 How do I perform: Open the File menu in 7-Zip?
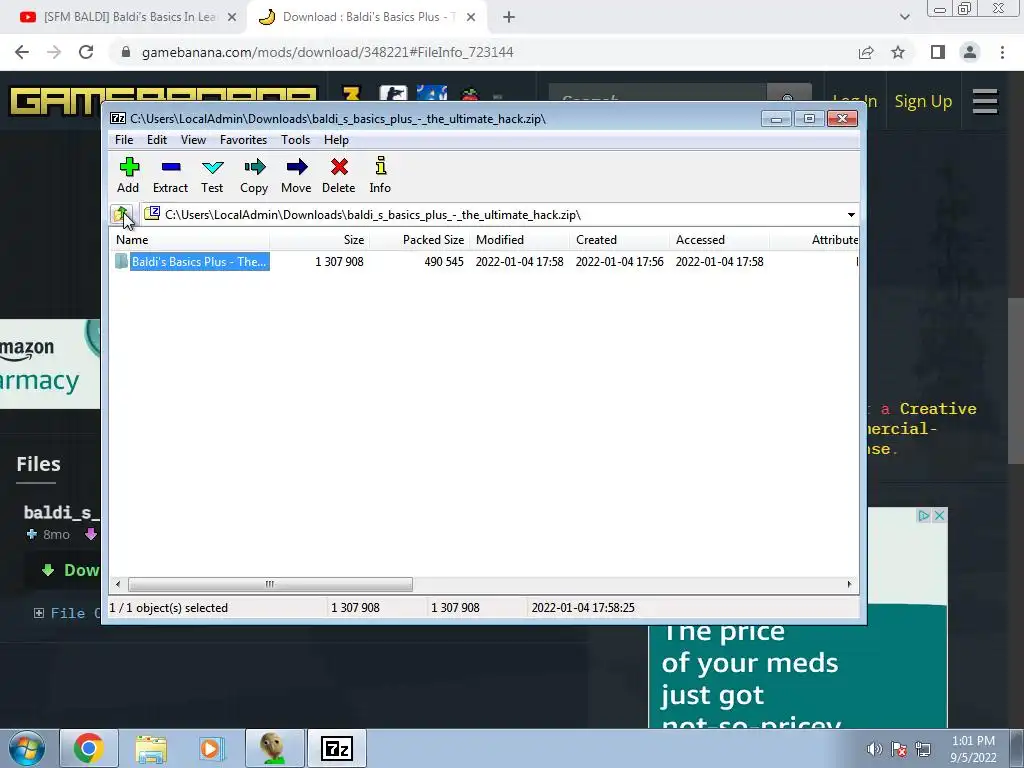[x=124, y=140]
